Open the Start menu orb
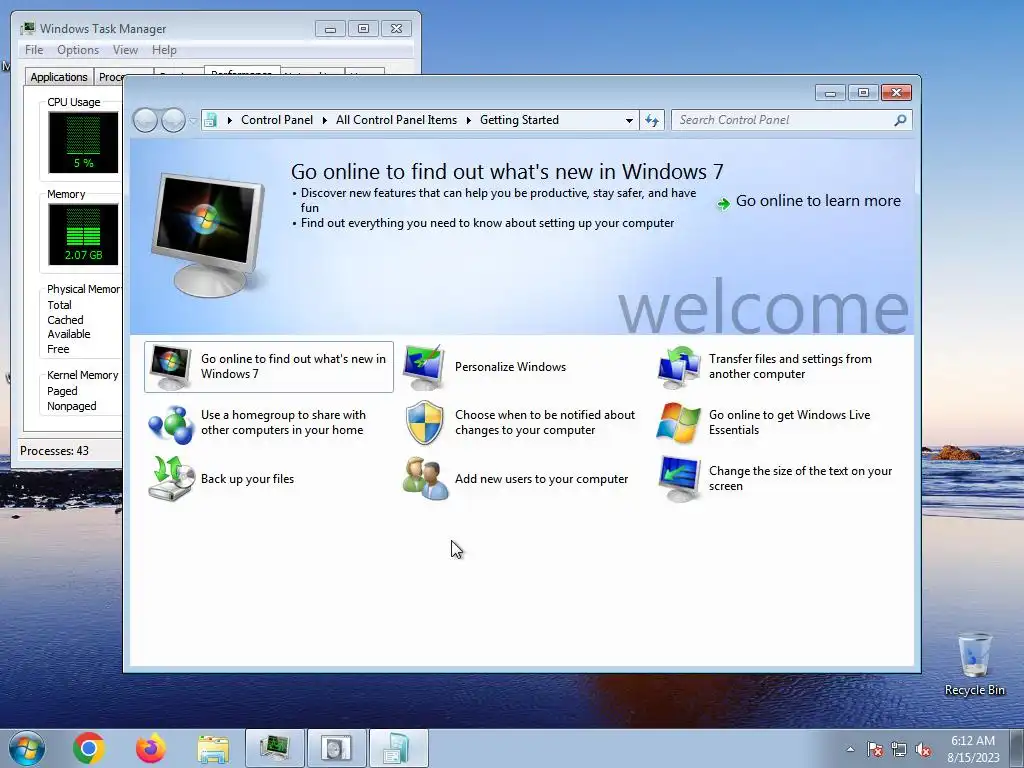Viewport: 1024px width, 768px height. (26, 748)
